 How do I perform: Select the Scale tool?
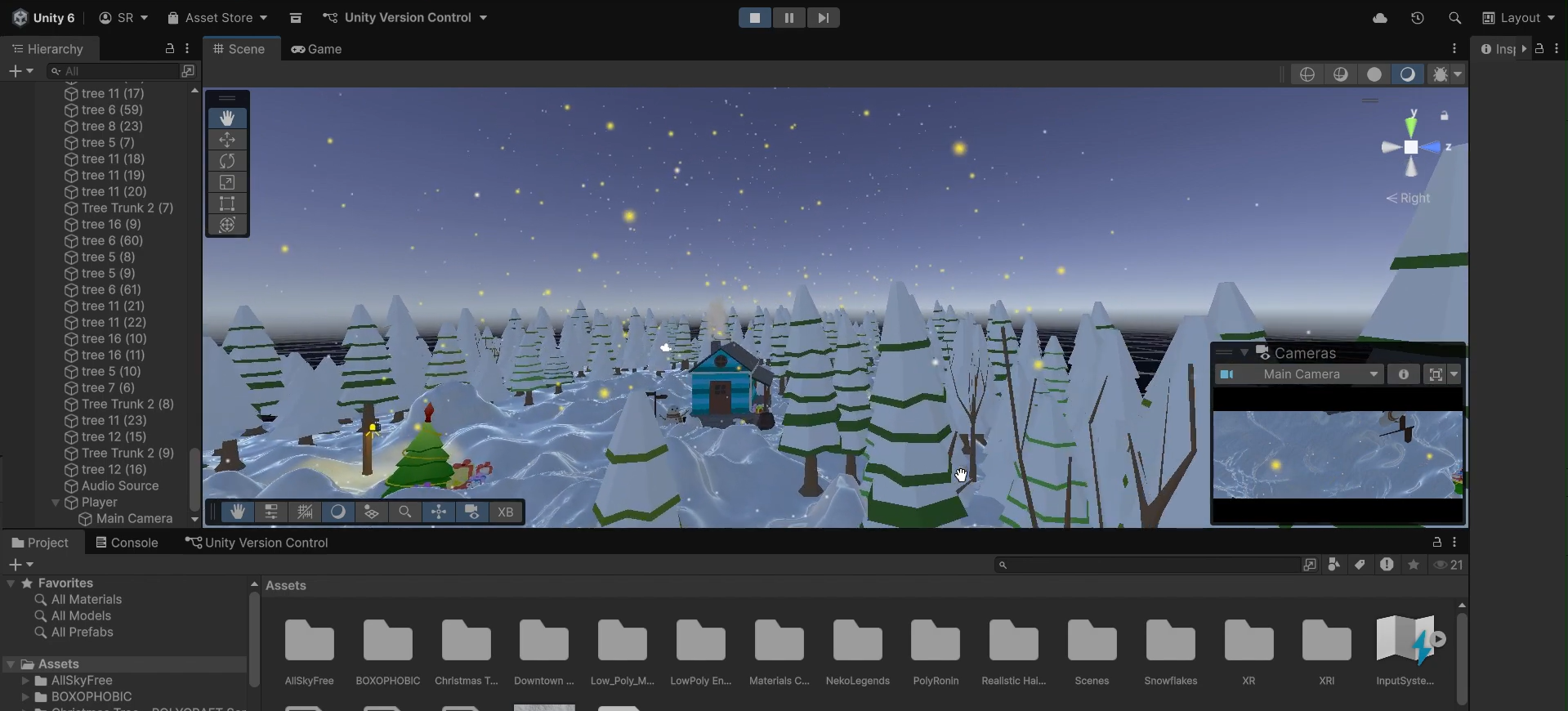[227, 182]
